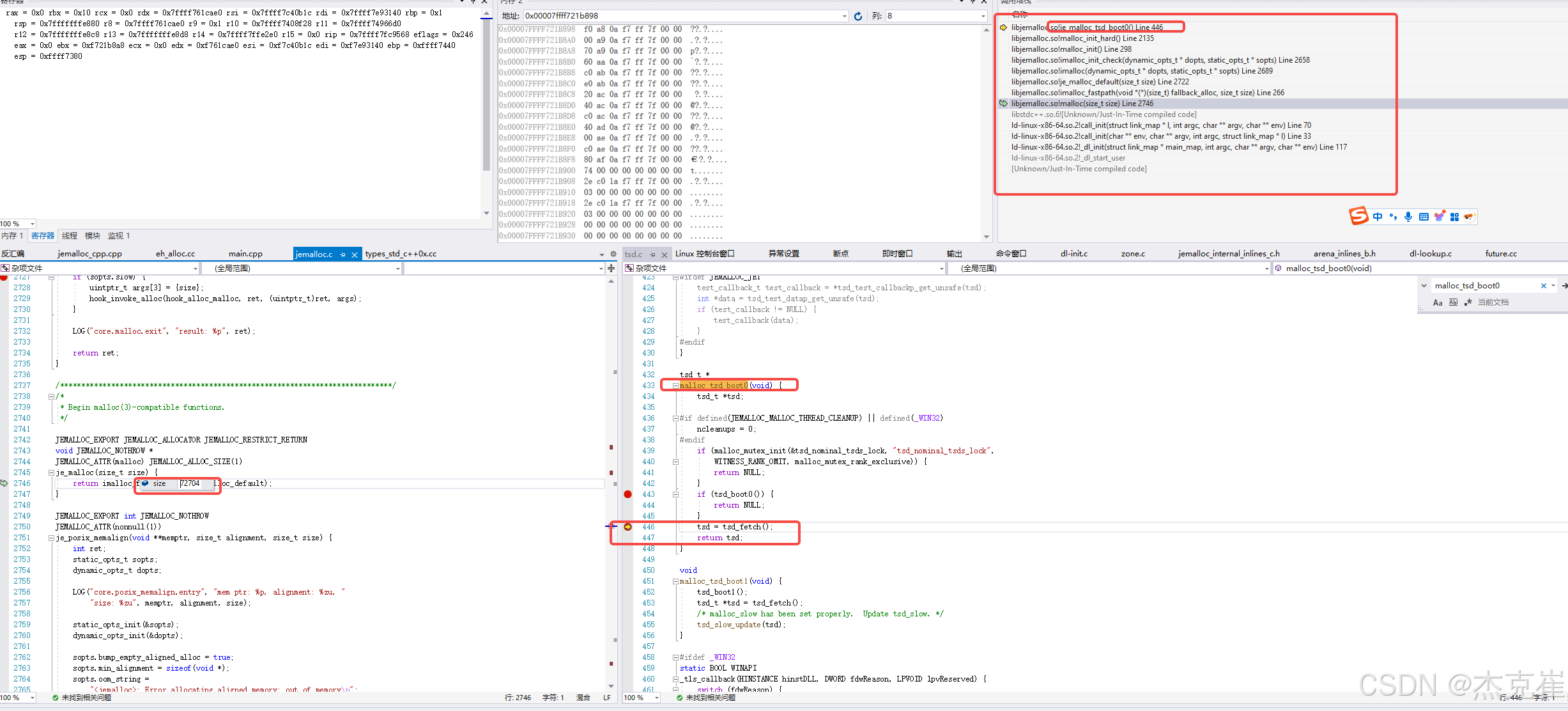Viewport: 1568px width, 711px height.
Task: Clear the malloc_tsd_boot0 search text
Action: [1544, 286]
